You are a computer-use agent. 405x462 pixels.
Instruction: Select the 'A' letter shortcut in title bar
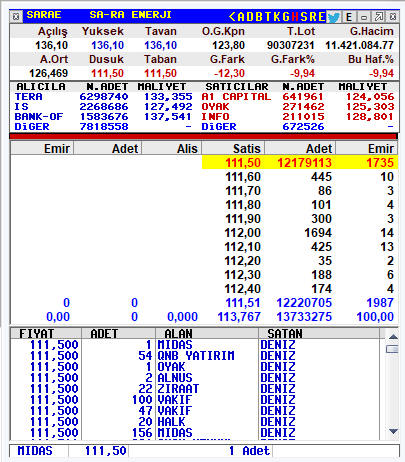[x=241, y=16]
